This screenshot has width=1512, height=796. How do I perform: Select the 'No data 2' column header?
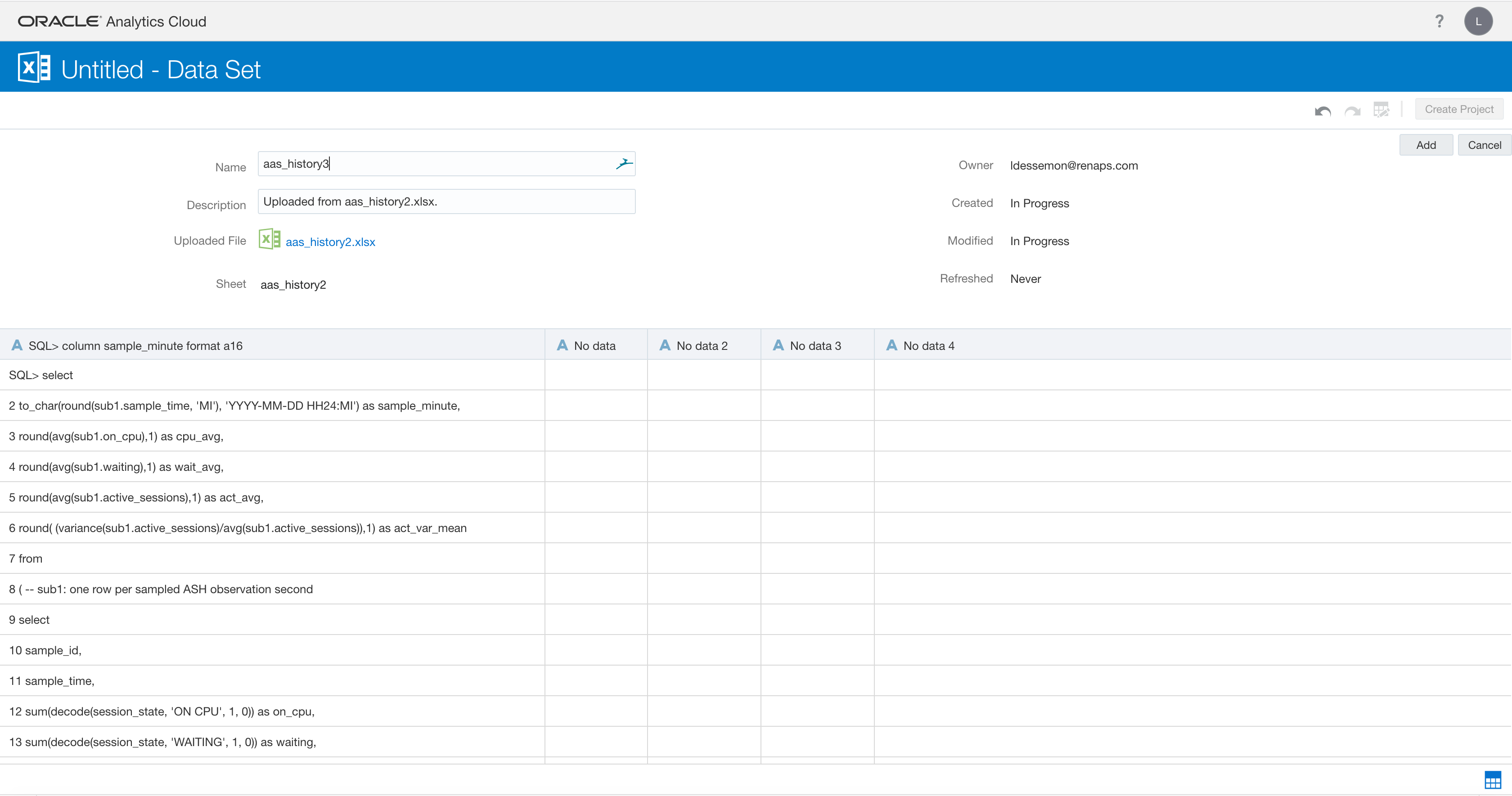point(704,345)
